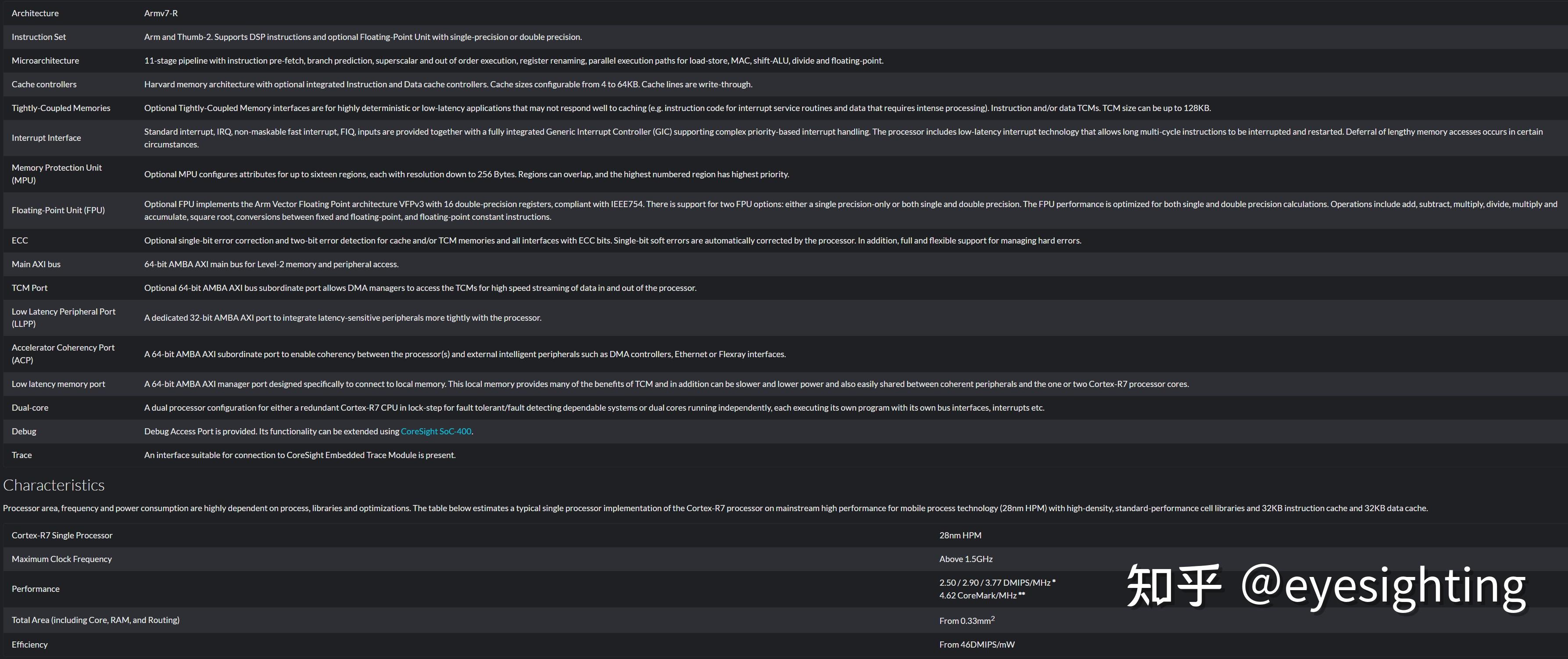The height and width of the screenshot is (659, 1568).
Task: Open the CoreSight SoC-400 link
Action: 435,431
